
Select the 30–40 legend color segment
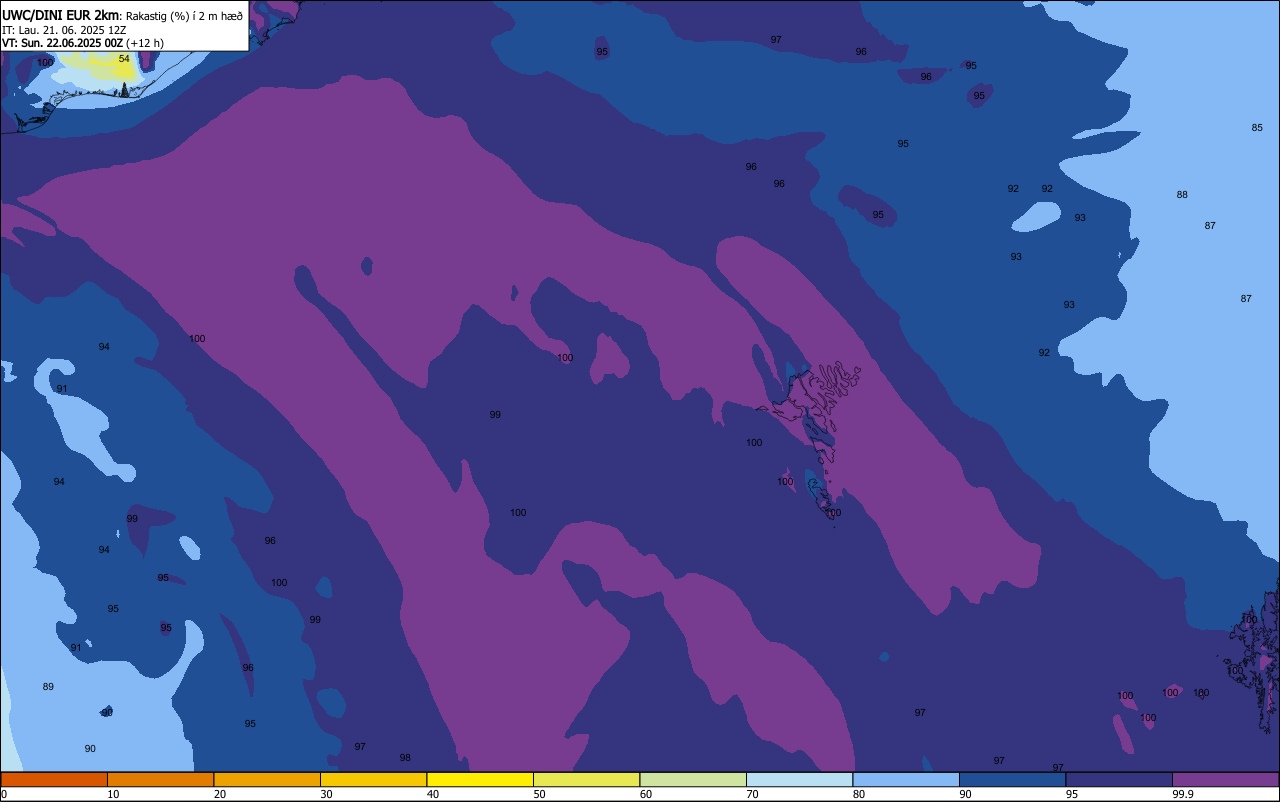point(373,779)
